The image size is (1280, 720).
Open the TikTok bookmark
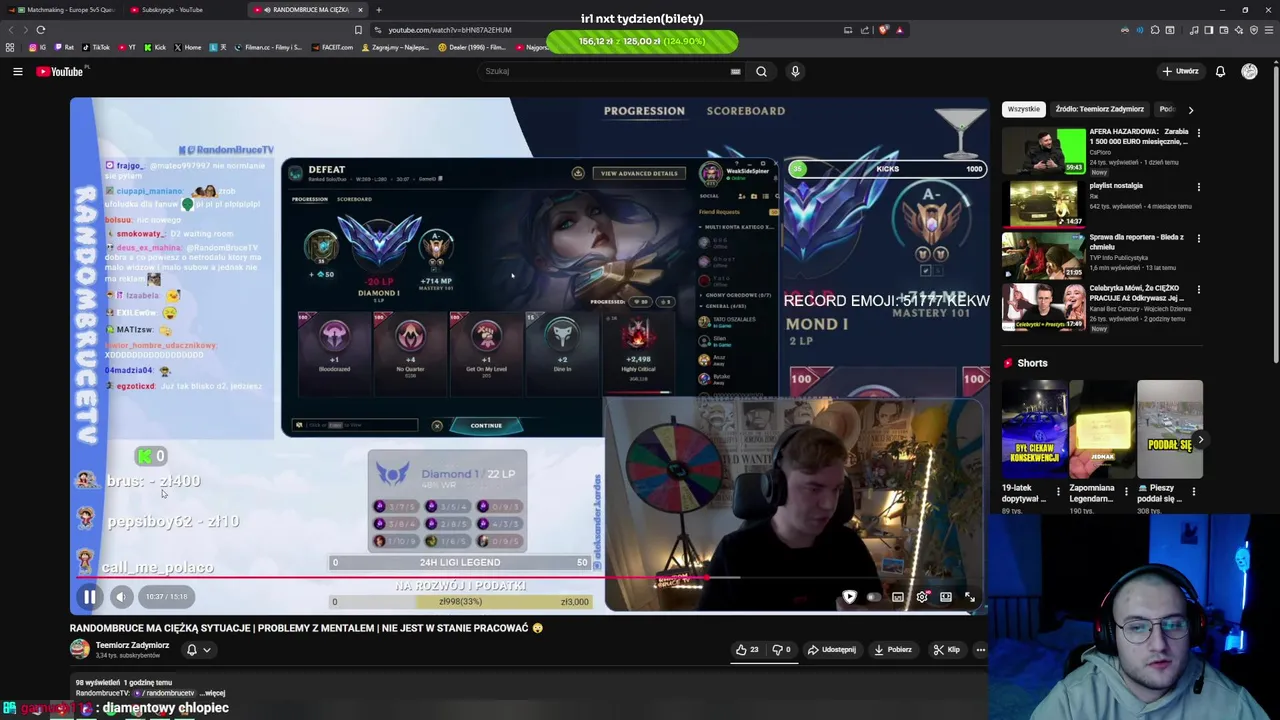(x=97, y=47)
